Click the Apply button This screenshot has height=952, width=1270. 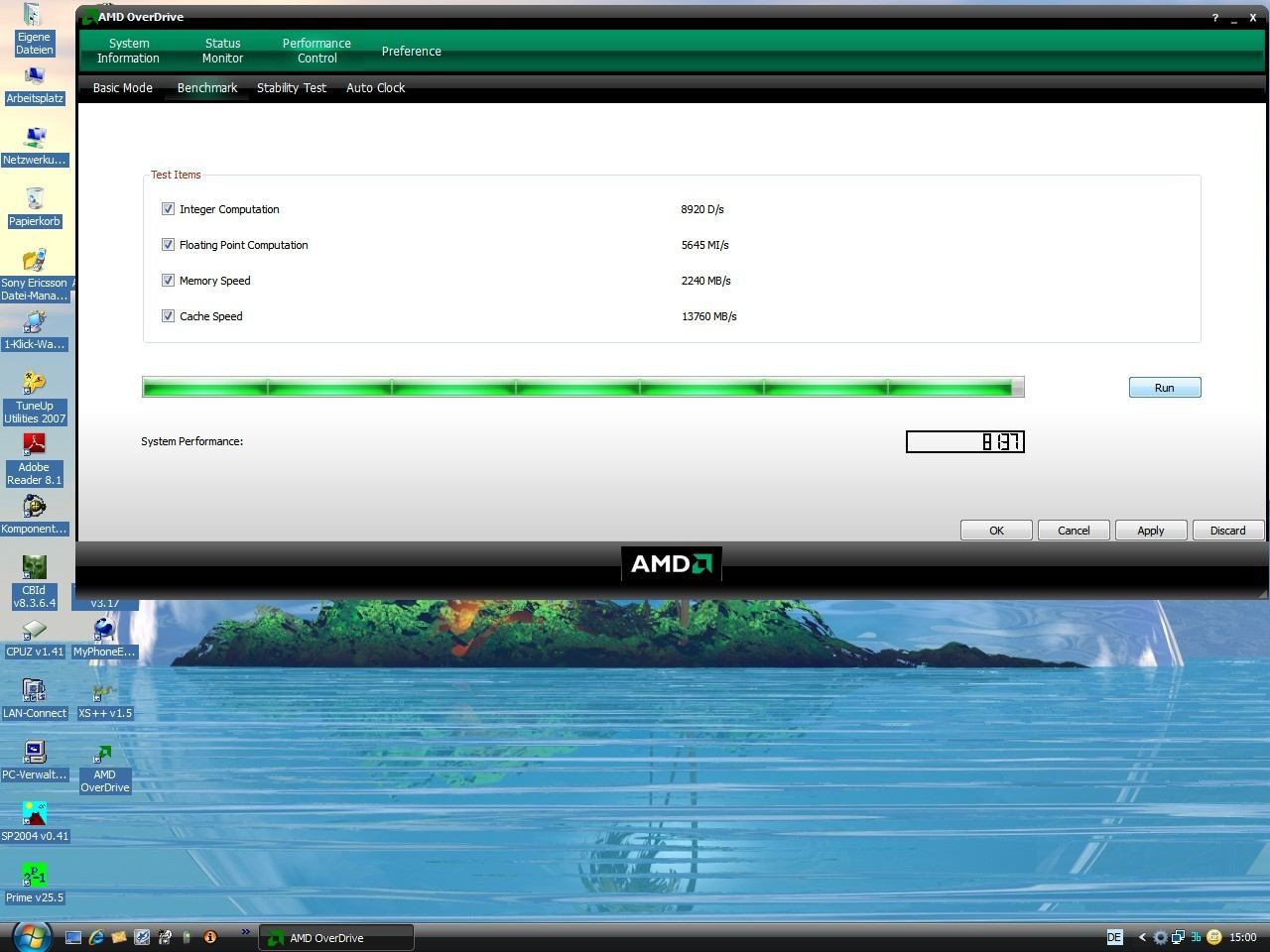1151,531
